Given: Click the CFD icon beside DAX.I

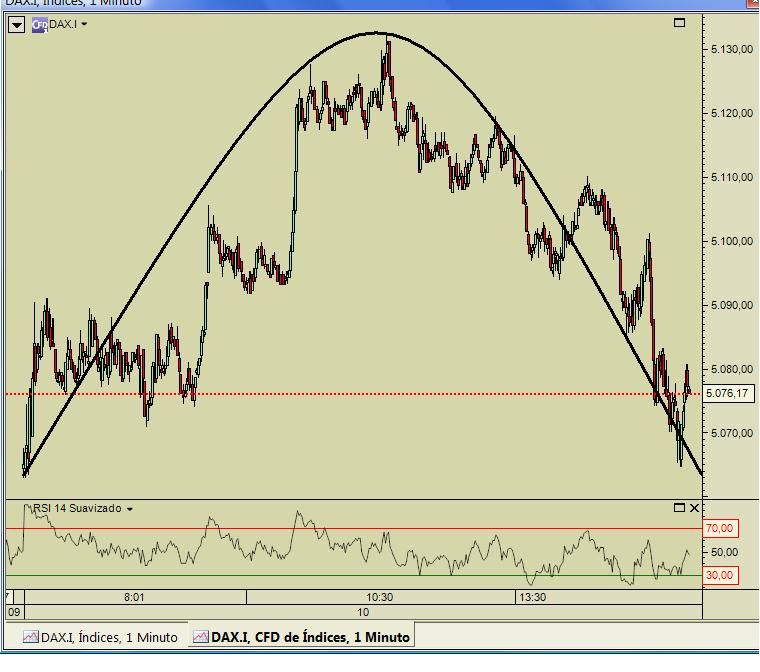Looking at the screenshot, I should (x=40, y=25).
